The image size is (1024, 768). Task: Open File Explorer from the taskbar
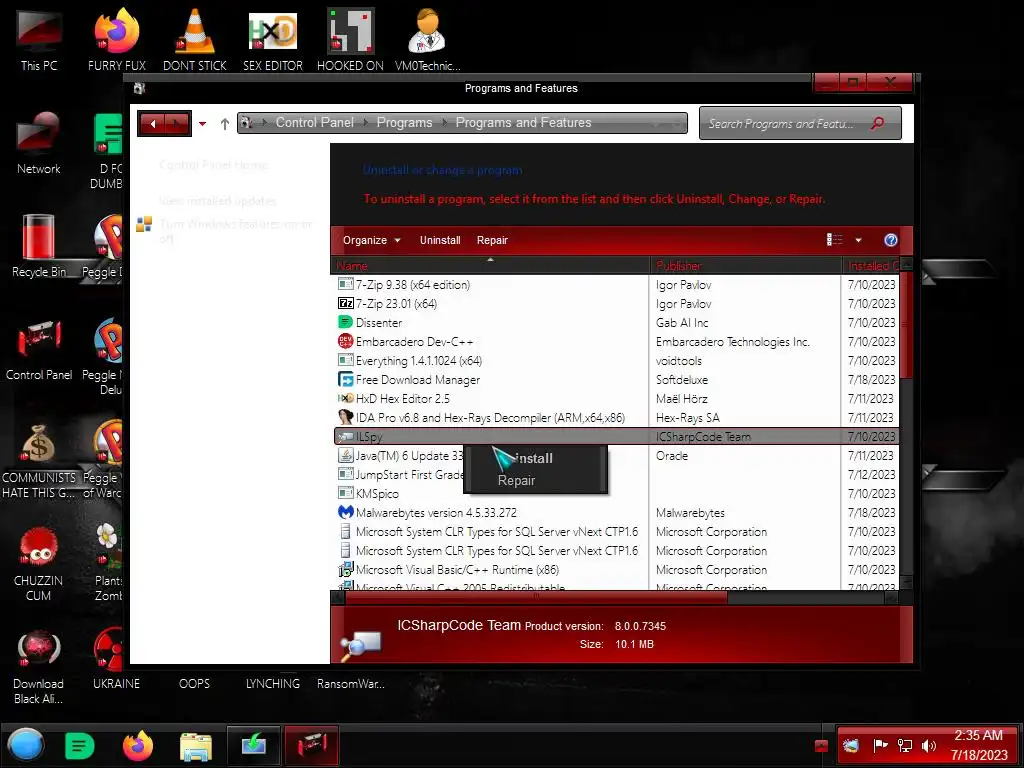click(x=195, y=746)
